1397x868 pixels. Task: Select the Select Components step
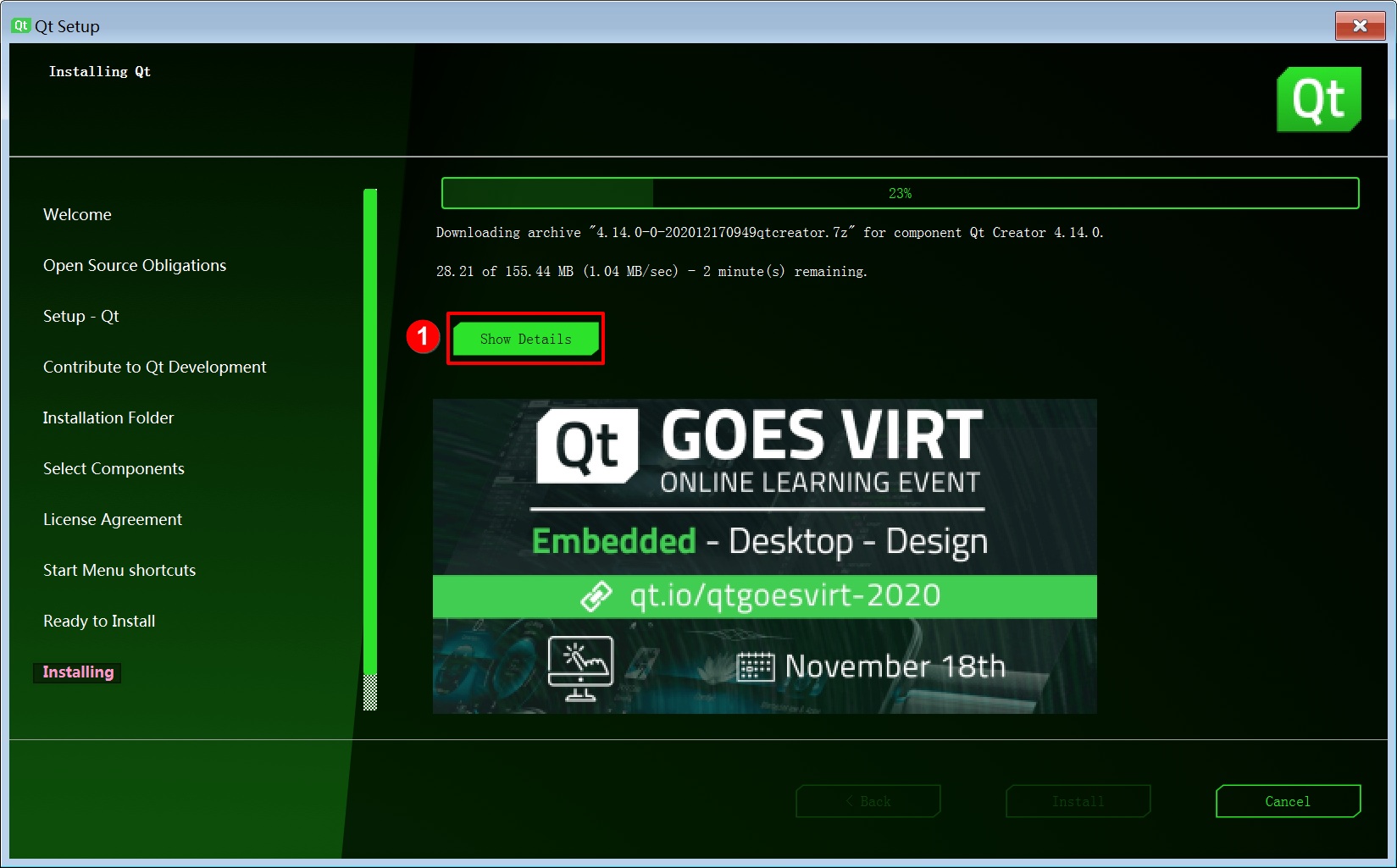pyautogui.click(x=114, y=468)
